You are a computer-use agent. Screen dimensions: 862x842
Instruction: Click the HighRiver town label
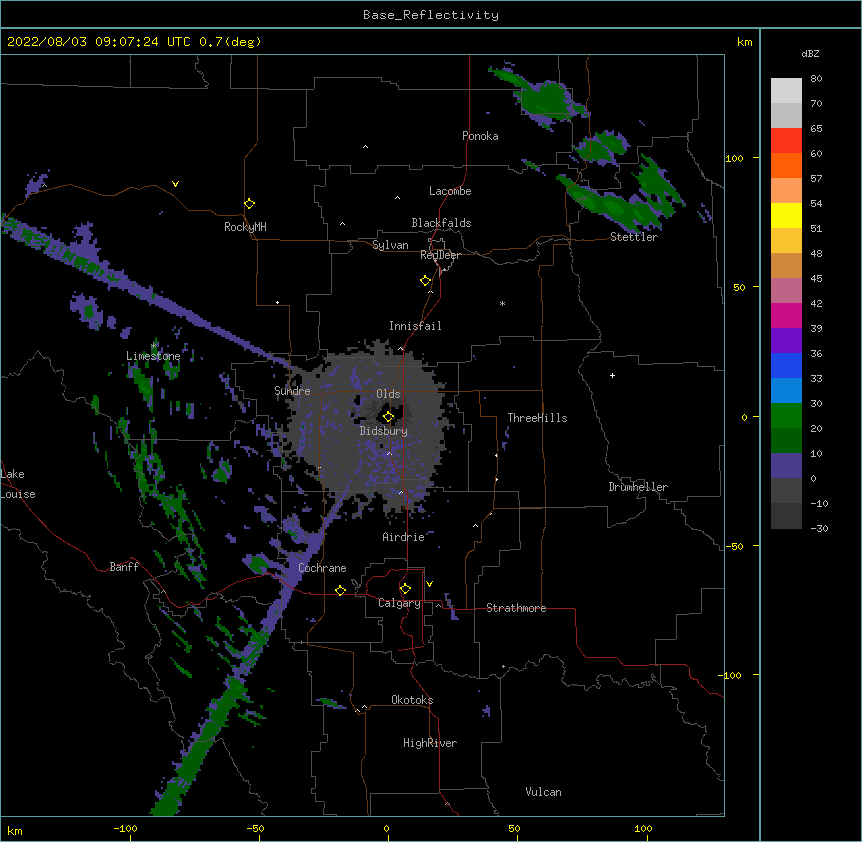[x=430, y=743]
